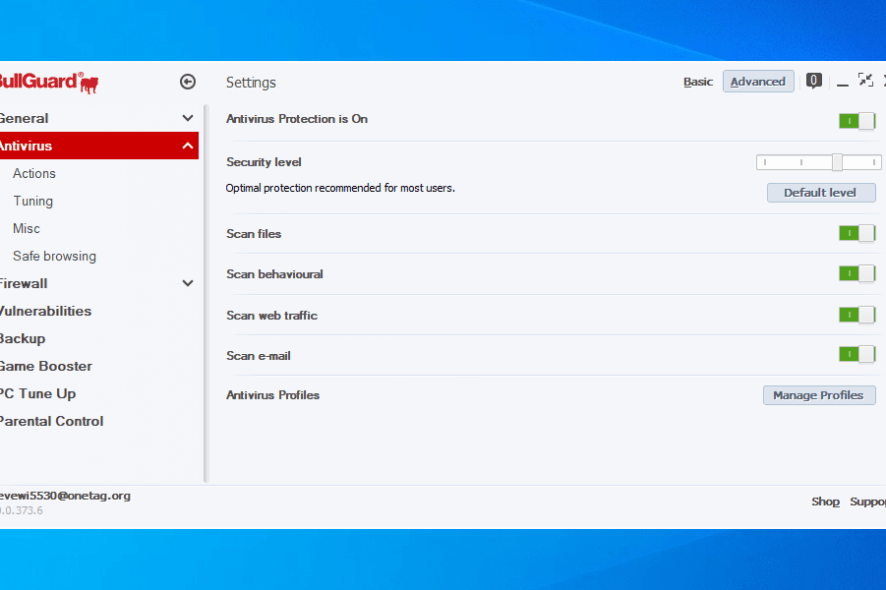Select Parental Control in sidebar
The image size is (886, 590).
51,421
